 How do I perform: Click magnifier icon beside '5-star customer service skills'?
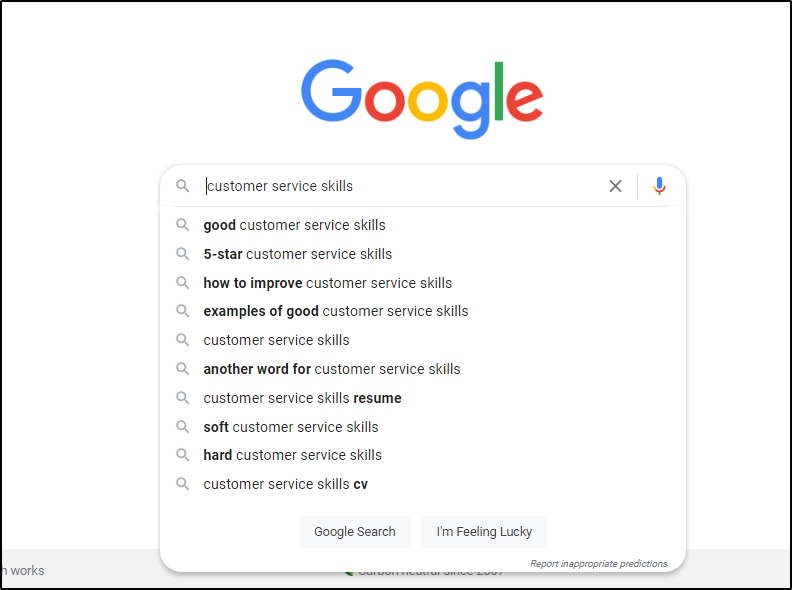pos(182,254)
